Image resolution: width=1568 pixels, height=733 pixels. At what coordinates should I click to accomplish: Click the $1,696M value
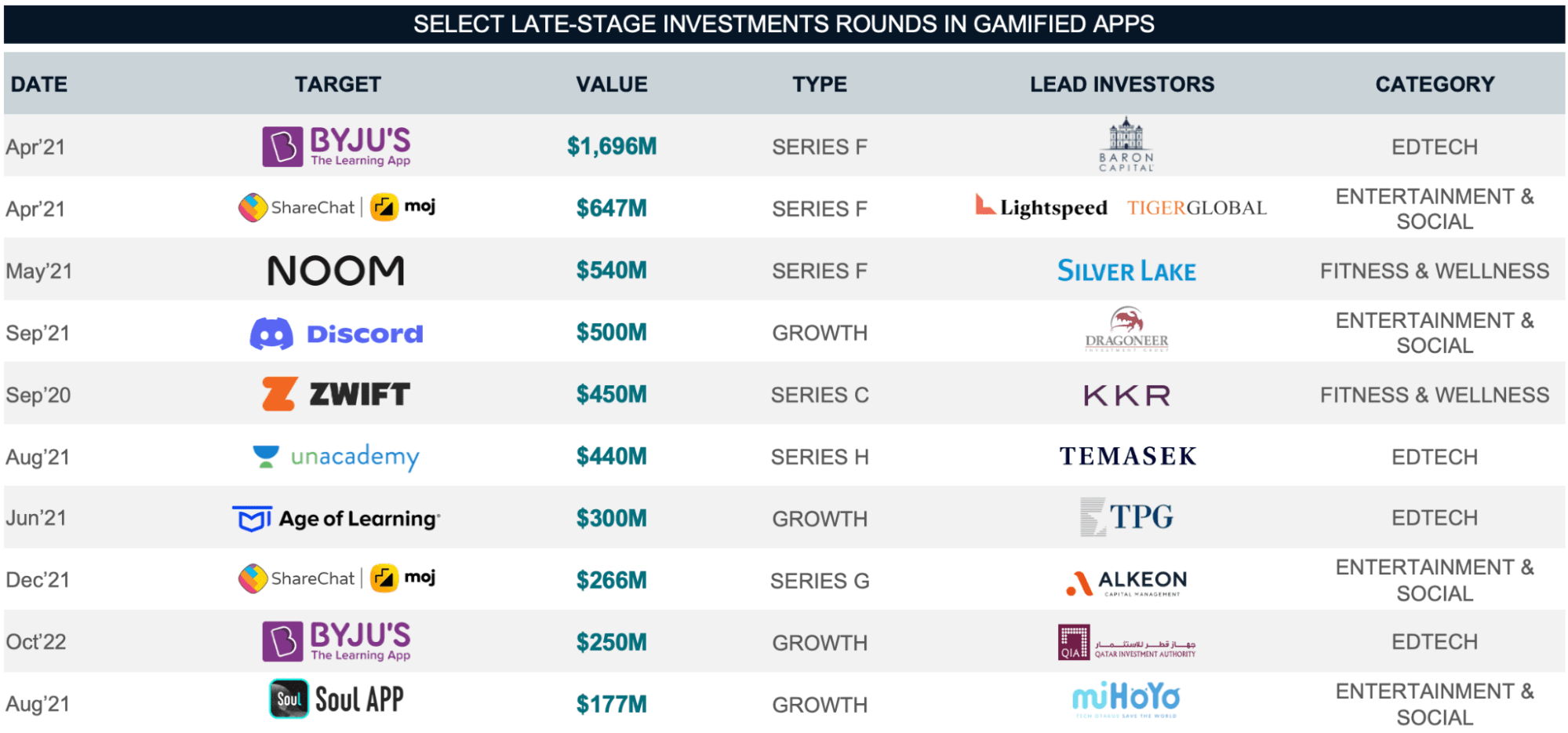click(x=612, y=147)
